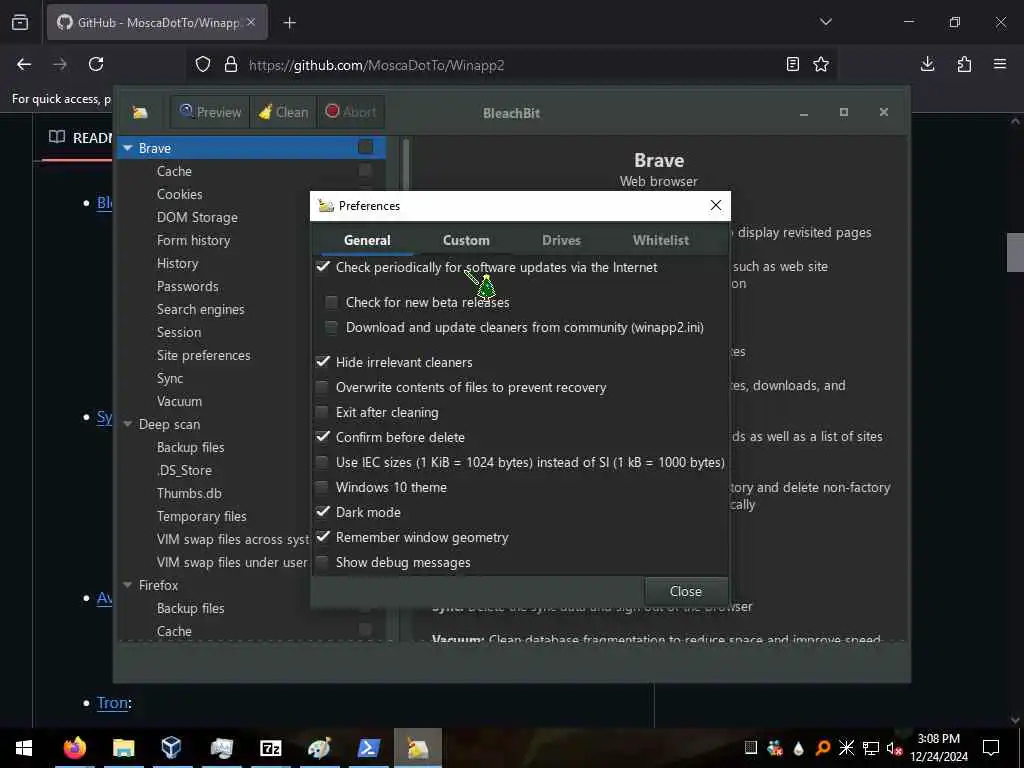Close the Preferences dialog with X
The width and height of the screenshot is (1024, 768).
coord(716,205)
